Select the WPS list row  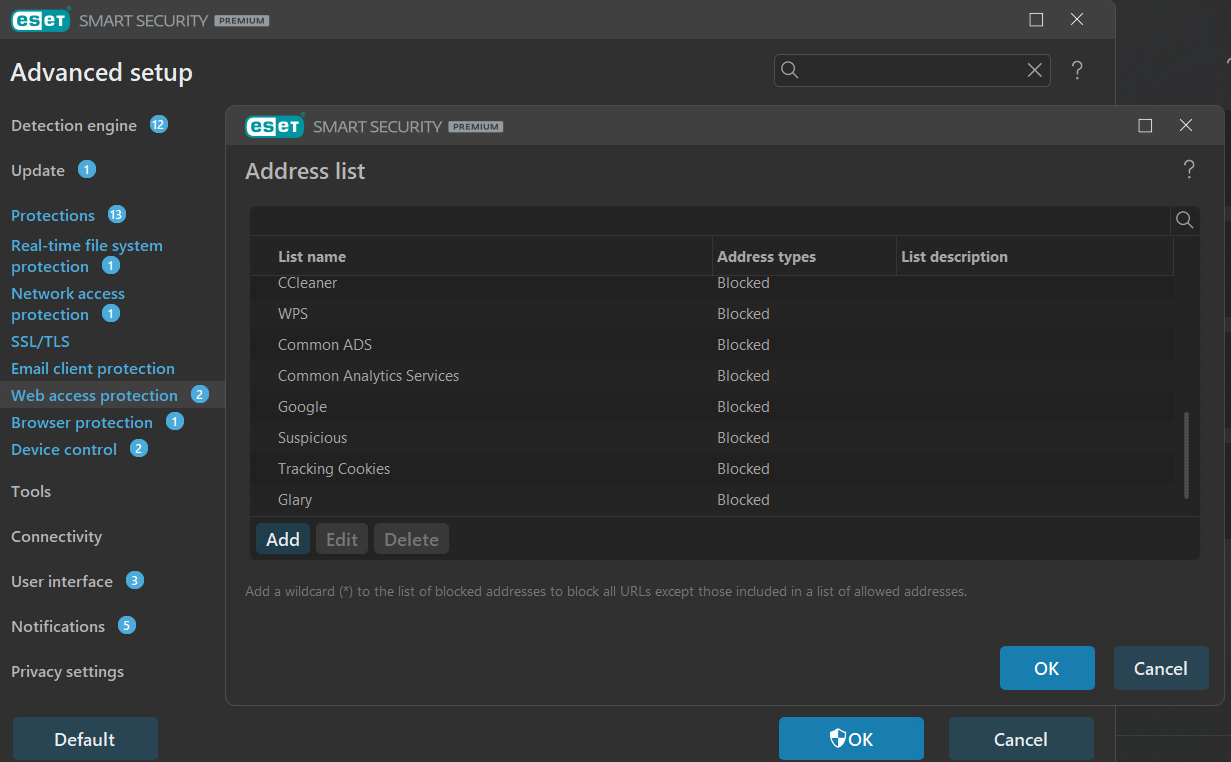pyautogui.click(x=712, y=314)
